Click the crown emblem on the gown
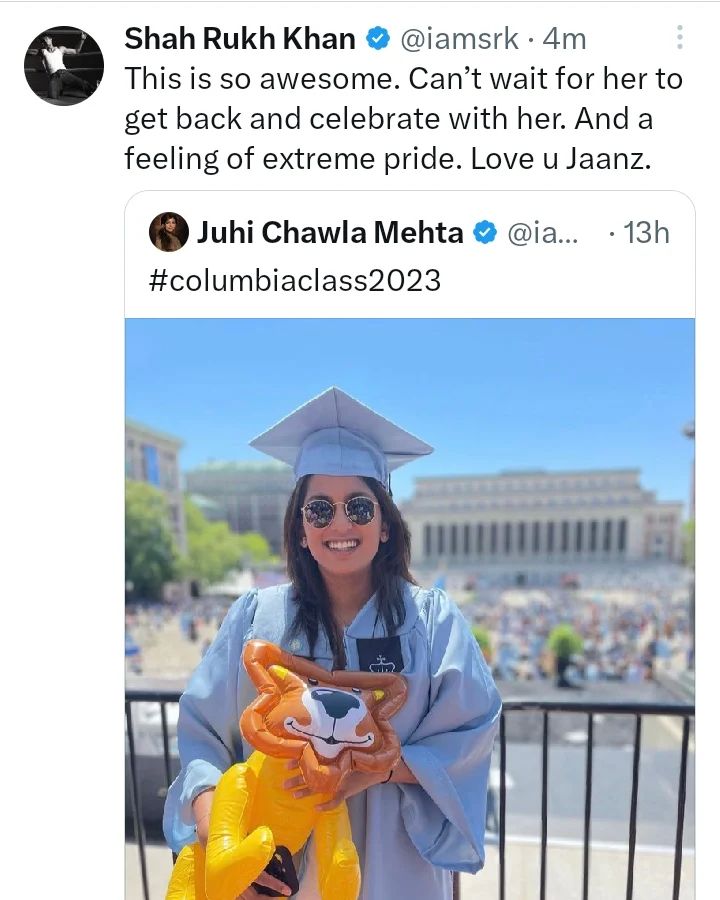 (x=380, y=655)
